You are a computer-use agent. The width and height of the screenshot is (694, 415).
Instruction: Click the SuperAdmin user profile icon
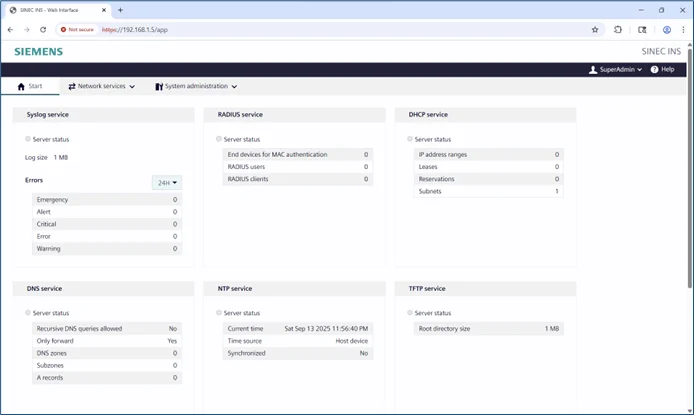click(x=593, y=70)
